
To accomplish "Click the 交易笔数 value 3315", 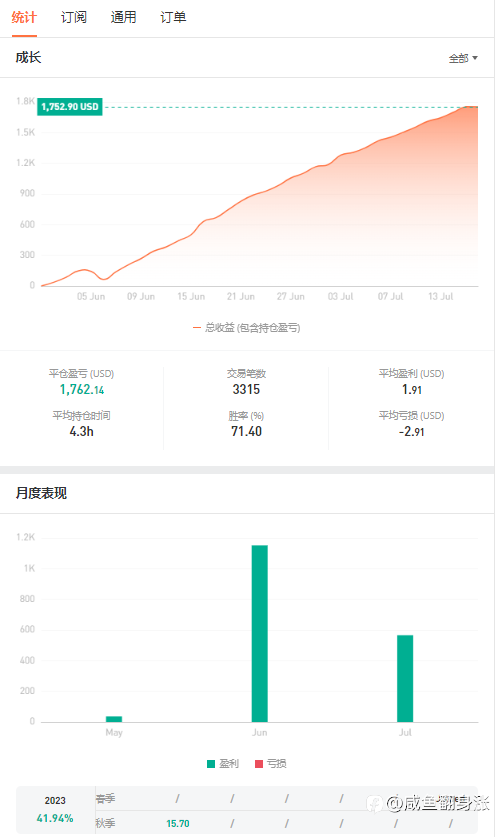I will point(246,390).
